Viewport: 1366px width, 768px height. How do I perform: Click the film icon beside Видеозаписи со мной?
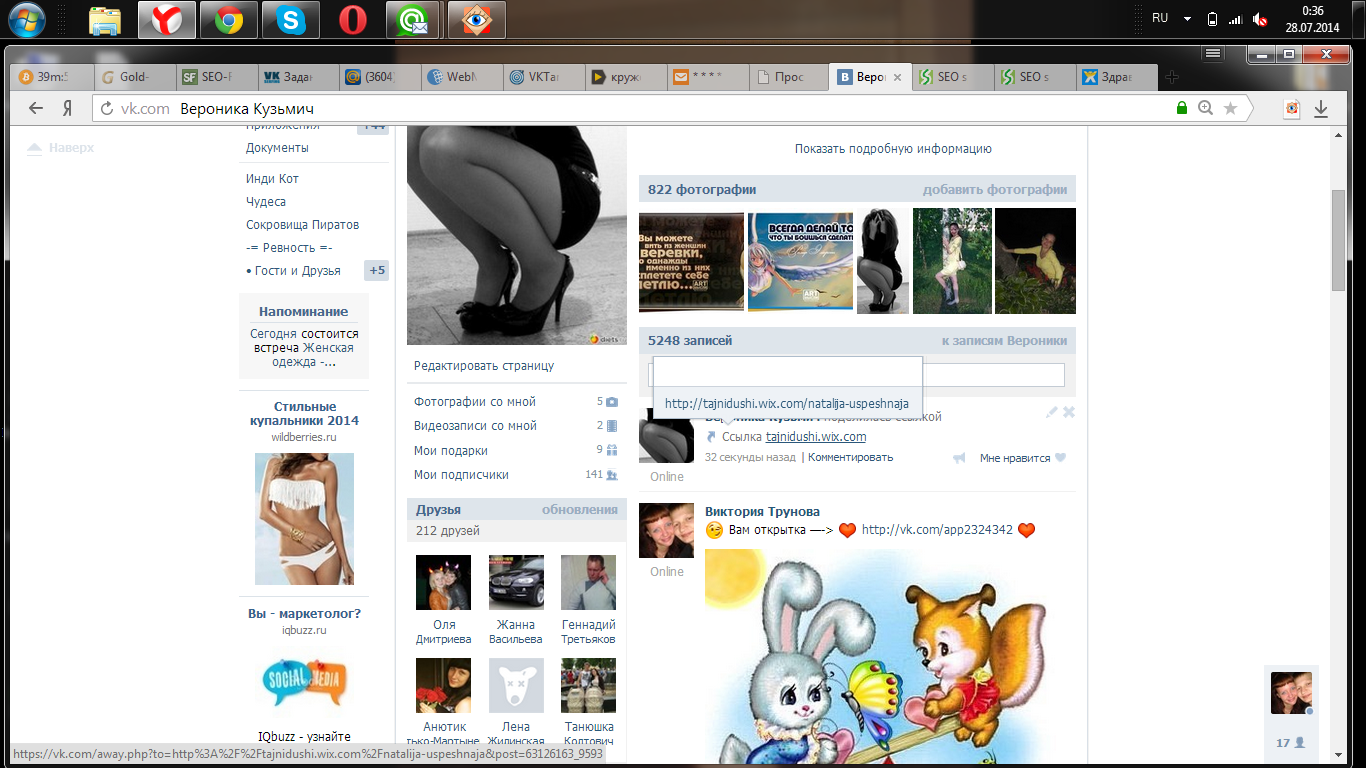tap(612, 426)
